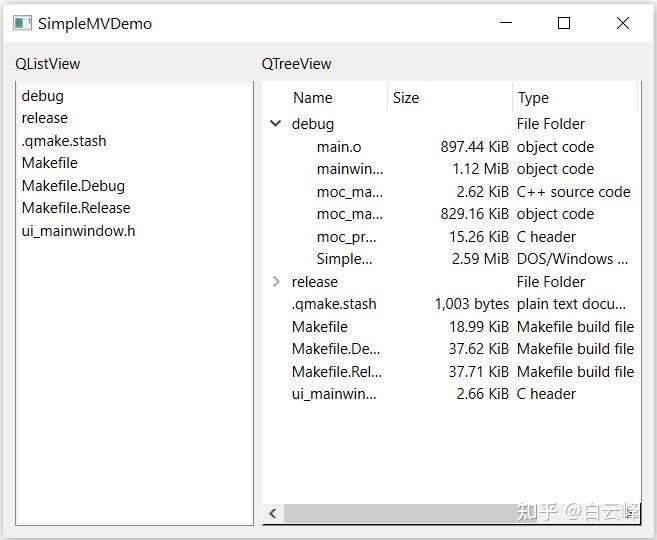This screenshot has width=657, height=540.
Task: Click the 18.99 KiB size cell
Action: pyautogui.click(x=479, y=327)
